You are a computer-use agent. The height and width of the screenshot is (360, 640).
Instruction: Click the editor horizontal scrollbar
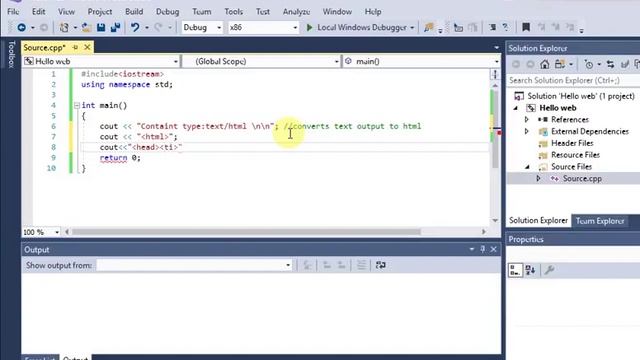point(246,232)
